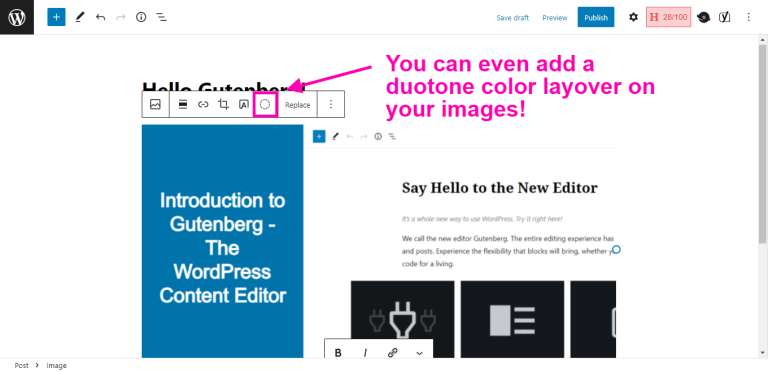Screen dimensions: 768x372
Task: Open block toolbar three-dot options
Action: tap(331, 104)
